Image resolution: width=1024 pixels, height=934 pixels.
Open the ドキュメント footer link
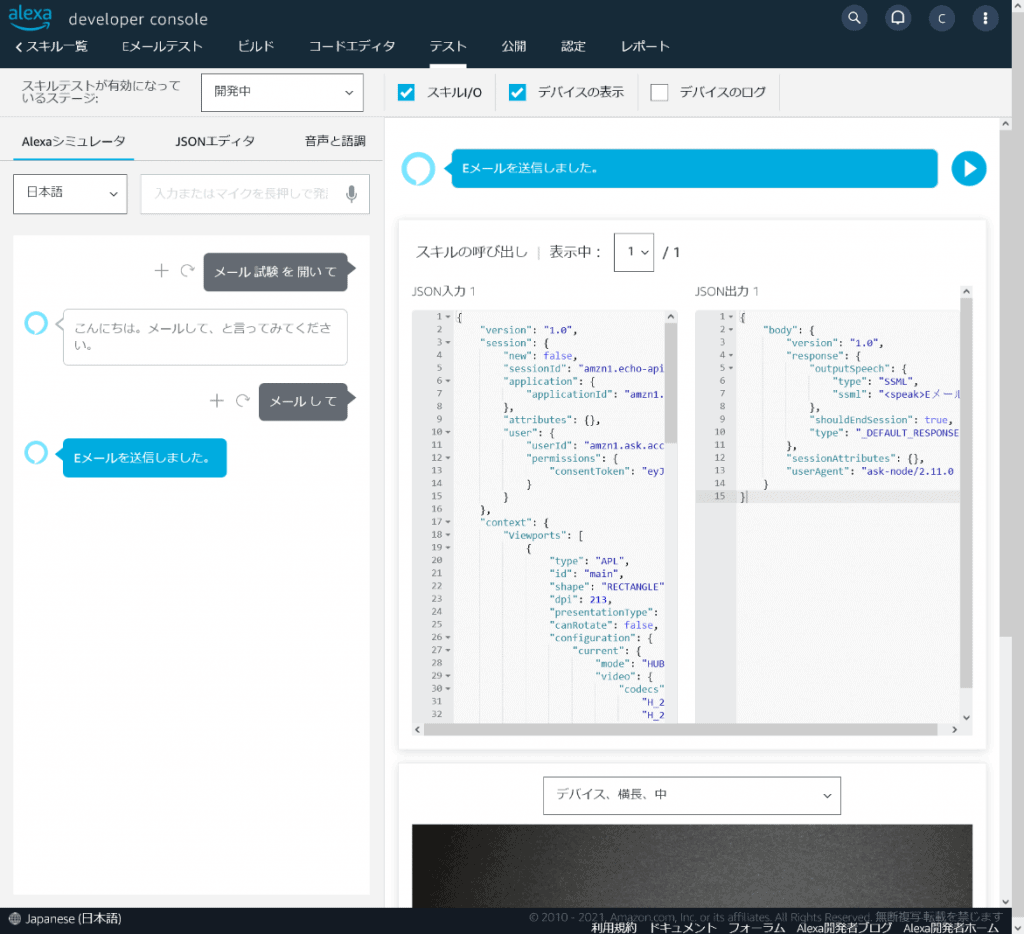click(x=682, y=927)
